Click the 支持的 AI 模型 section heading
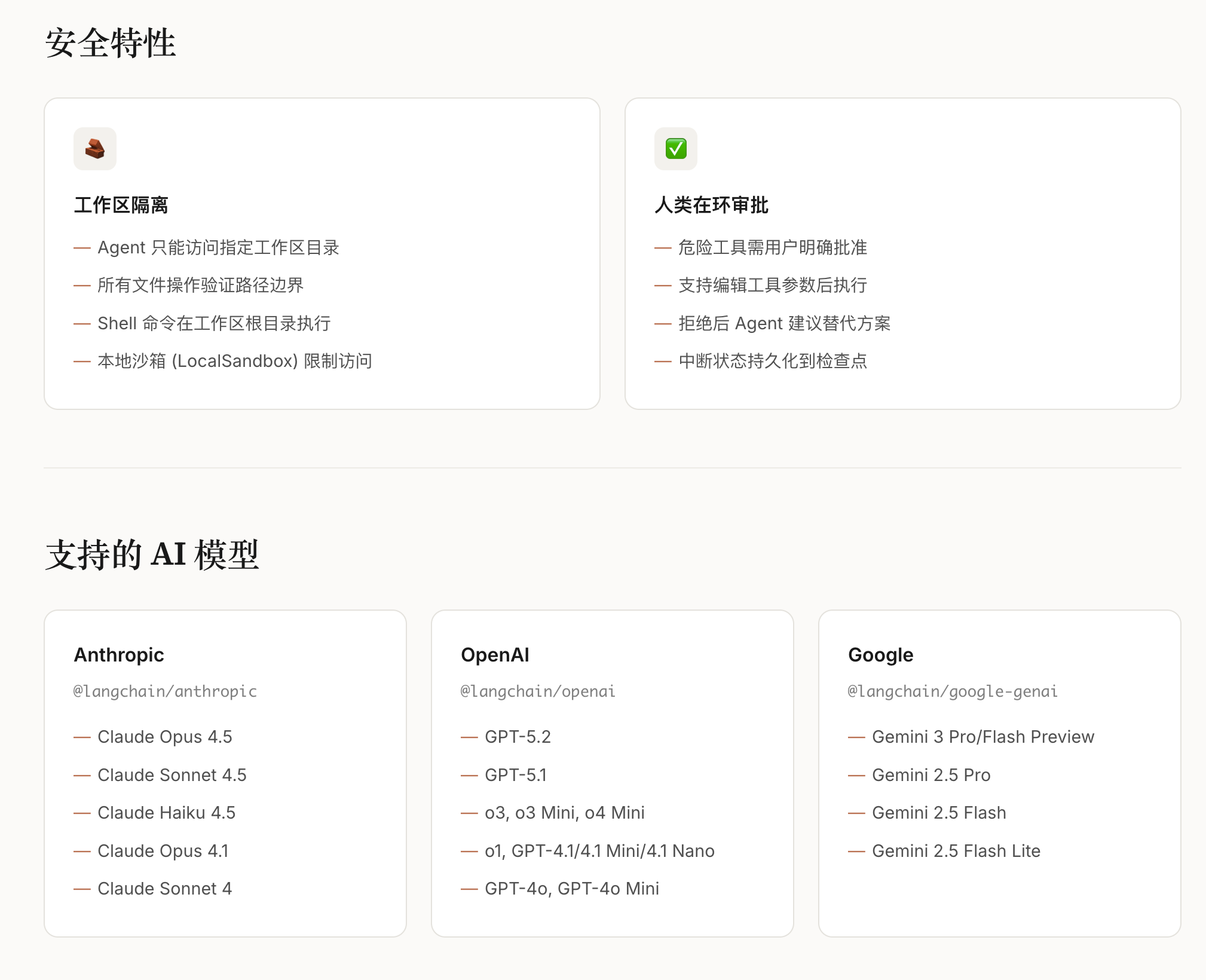Screen dimensions: 1206x980 coord(152,555)
